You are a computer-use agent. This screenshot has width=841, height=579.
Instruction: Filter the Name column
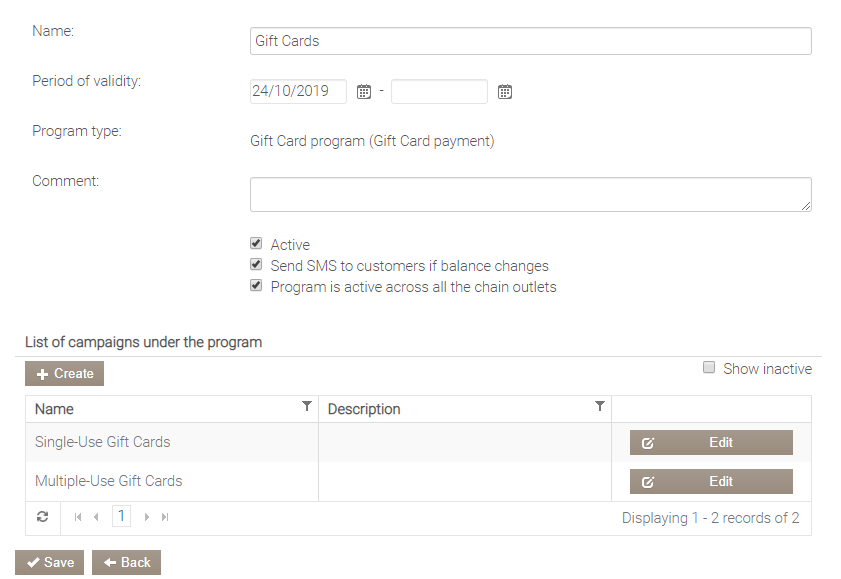point(306,406)
